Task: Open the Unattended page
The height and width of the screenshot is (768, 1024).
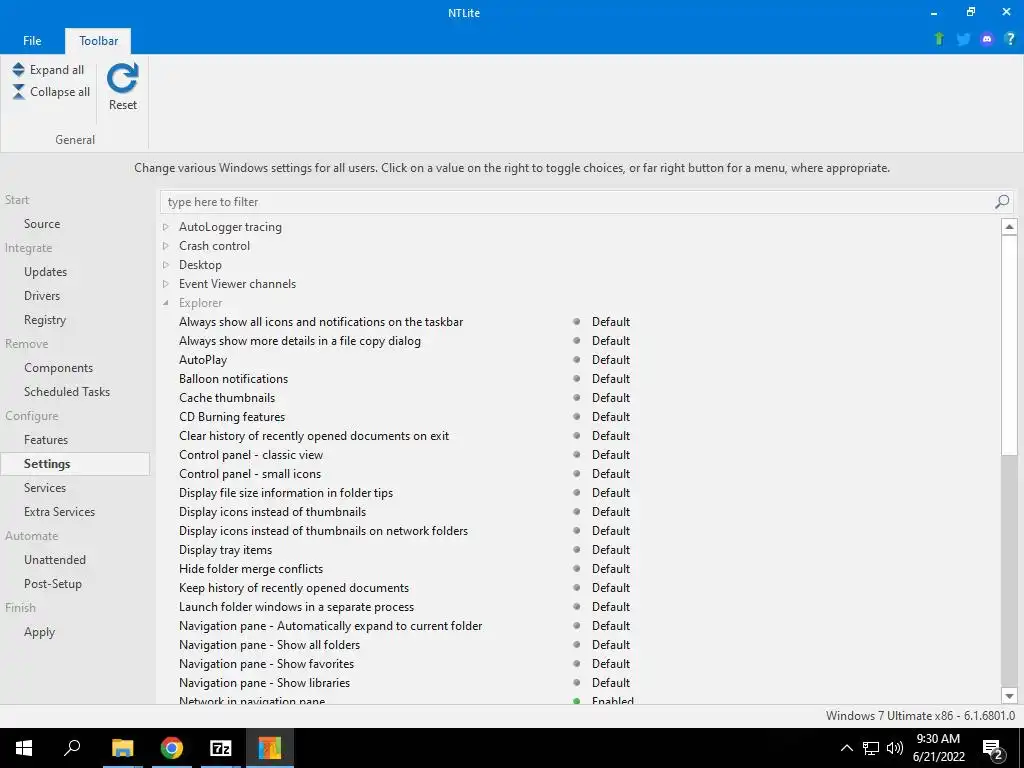Action: point(55,560)
